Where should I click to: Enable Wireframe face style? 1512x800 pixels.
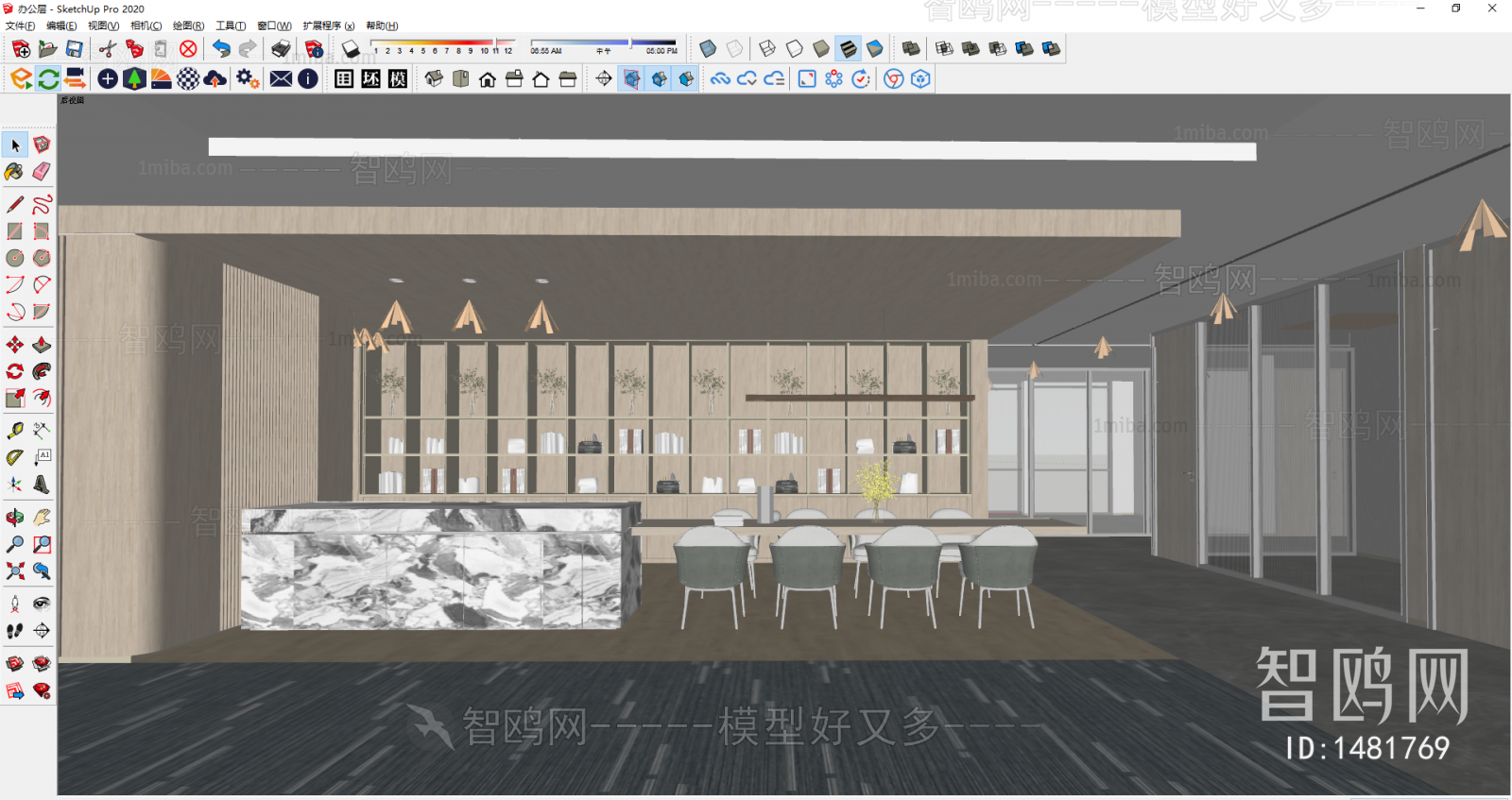[767, 48]
